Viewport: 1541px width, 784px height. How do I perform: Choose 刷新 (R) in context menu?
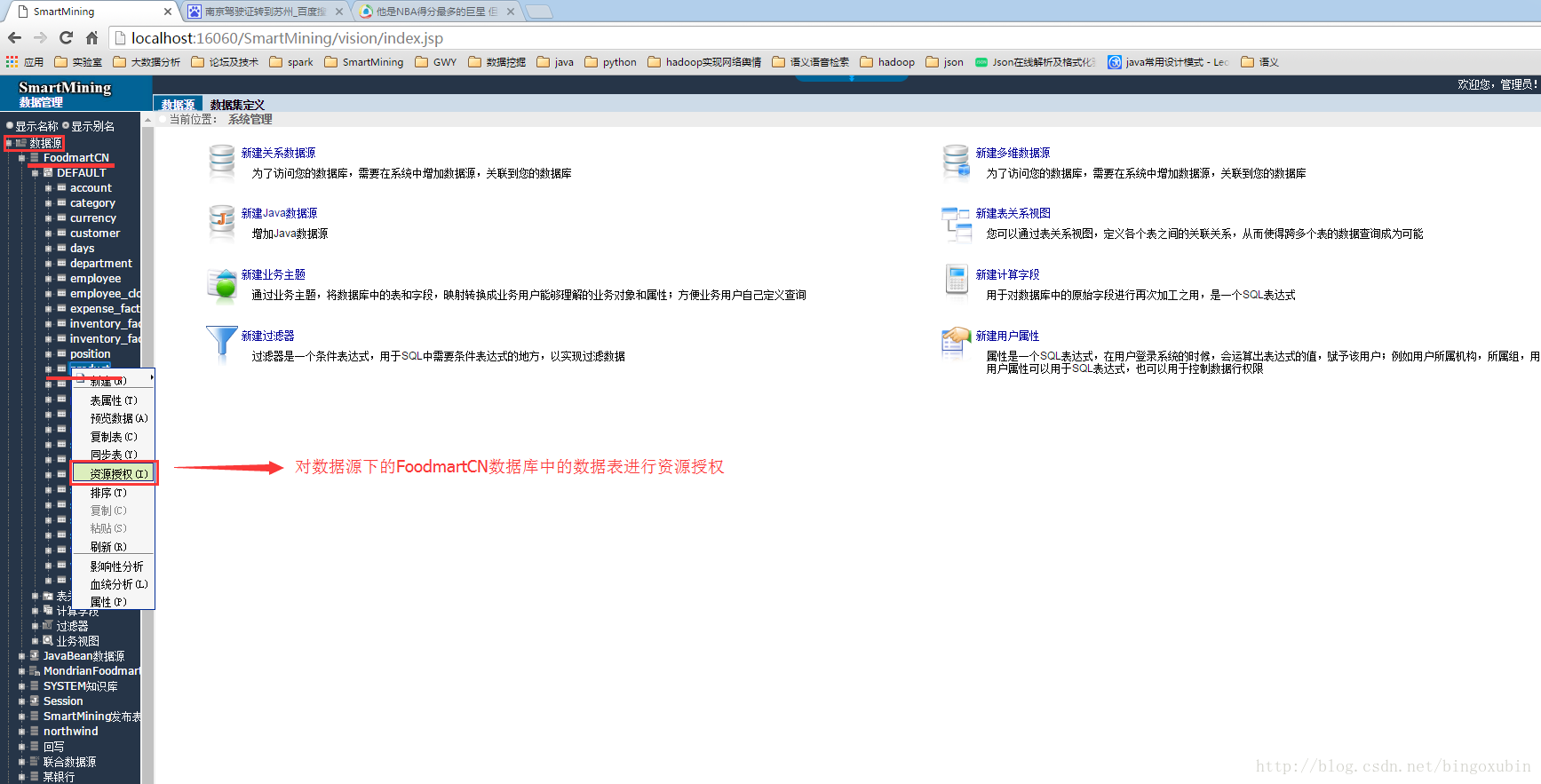point(114,547)
